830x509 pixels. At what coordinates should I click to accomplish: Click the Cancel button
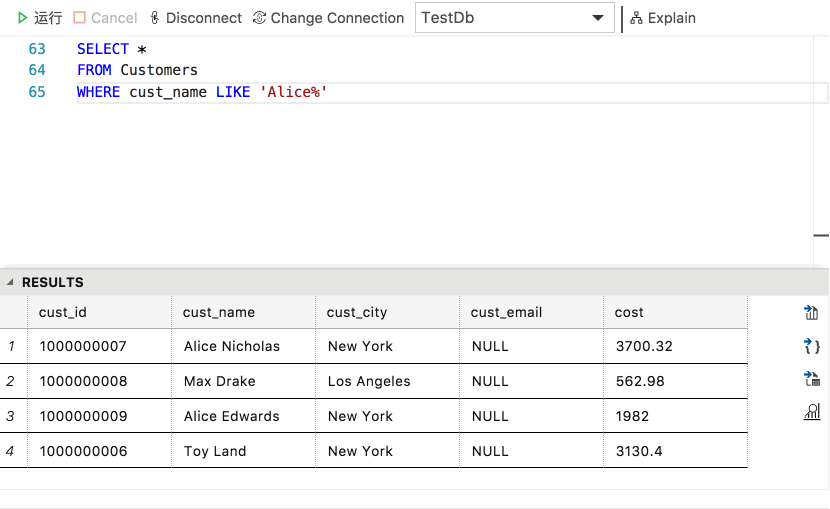coord(105,18)
